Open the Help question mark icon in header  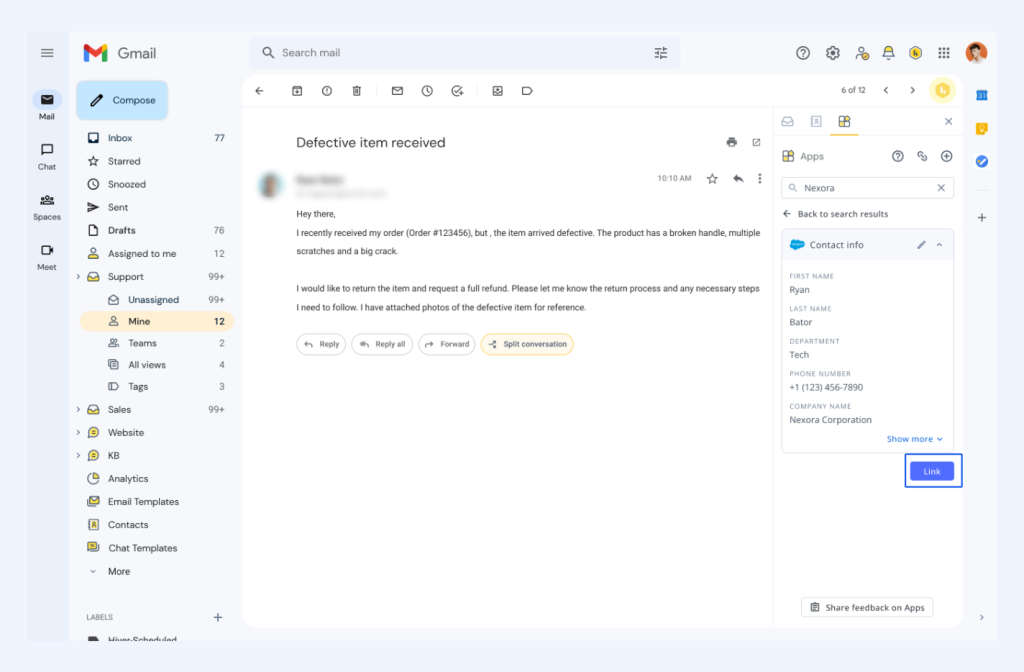[x=803, y=53]
